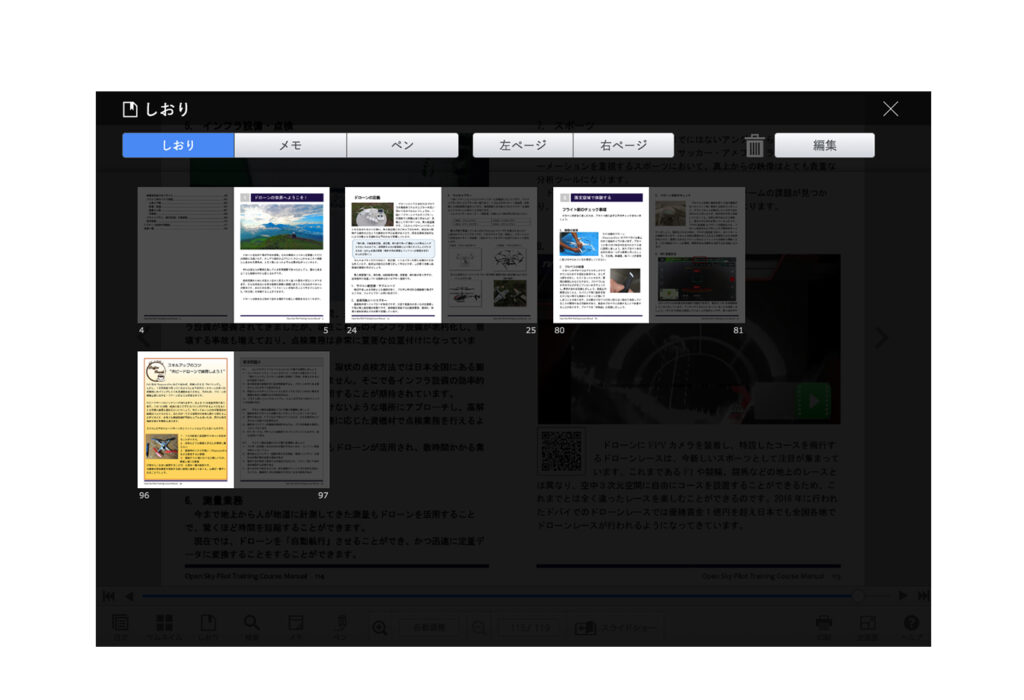Go to bookmarked page 80 thumbnail
The height and width of the screenshot is (700, 1024).
click(601, 254)
